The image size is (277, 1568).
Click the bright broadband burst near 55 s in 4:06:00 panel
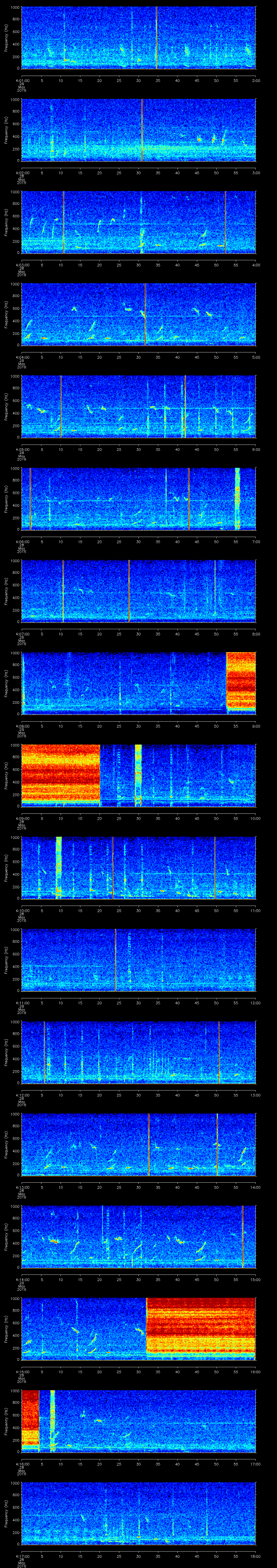point(238,499)
